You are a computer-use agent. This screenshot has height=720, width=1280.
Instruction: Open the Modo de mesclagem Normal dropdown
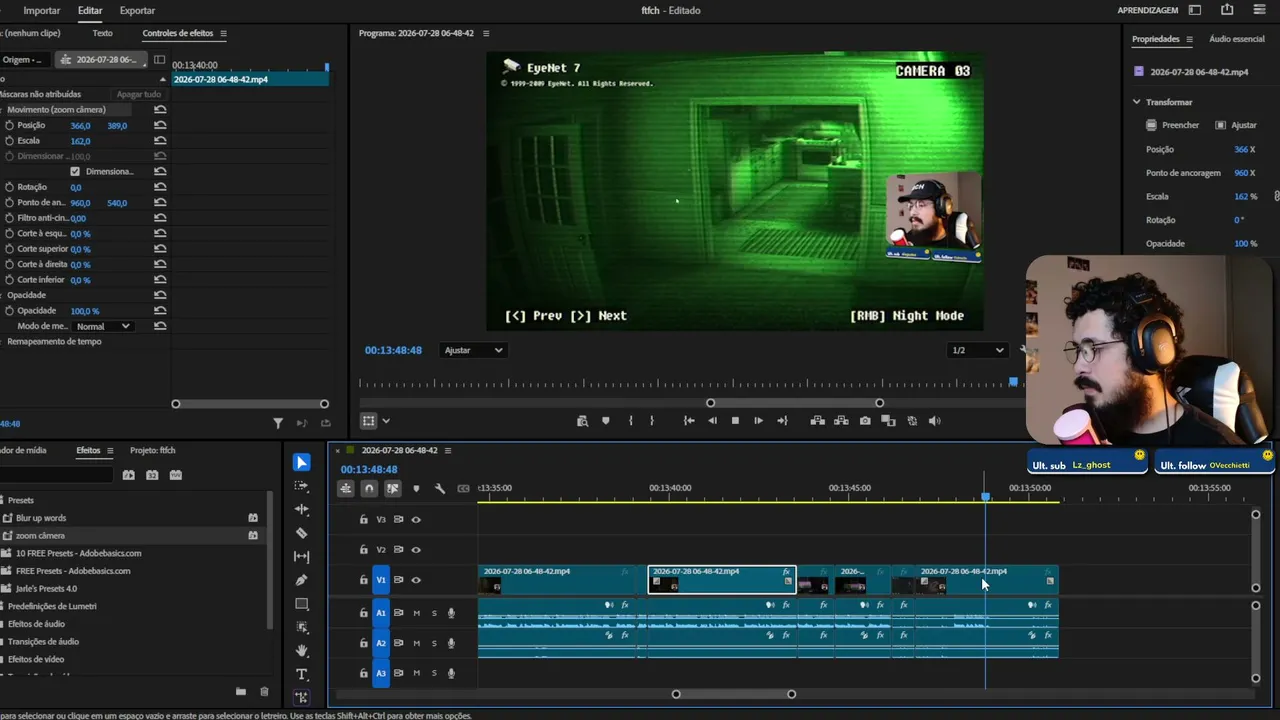103,326
